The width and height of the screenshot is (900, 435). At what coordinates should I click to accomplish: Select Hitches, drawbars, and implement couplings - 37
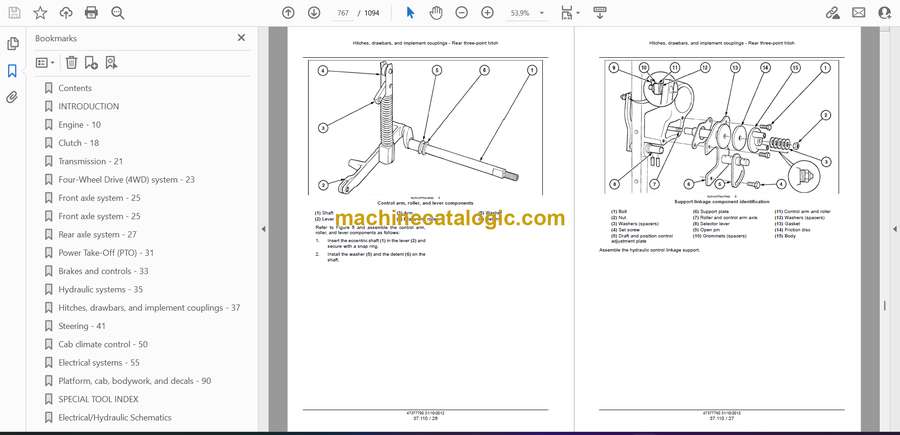tap(149, 308)
